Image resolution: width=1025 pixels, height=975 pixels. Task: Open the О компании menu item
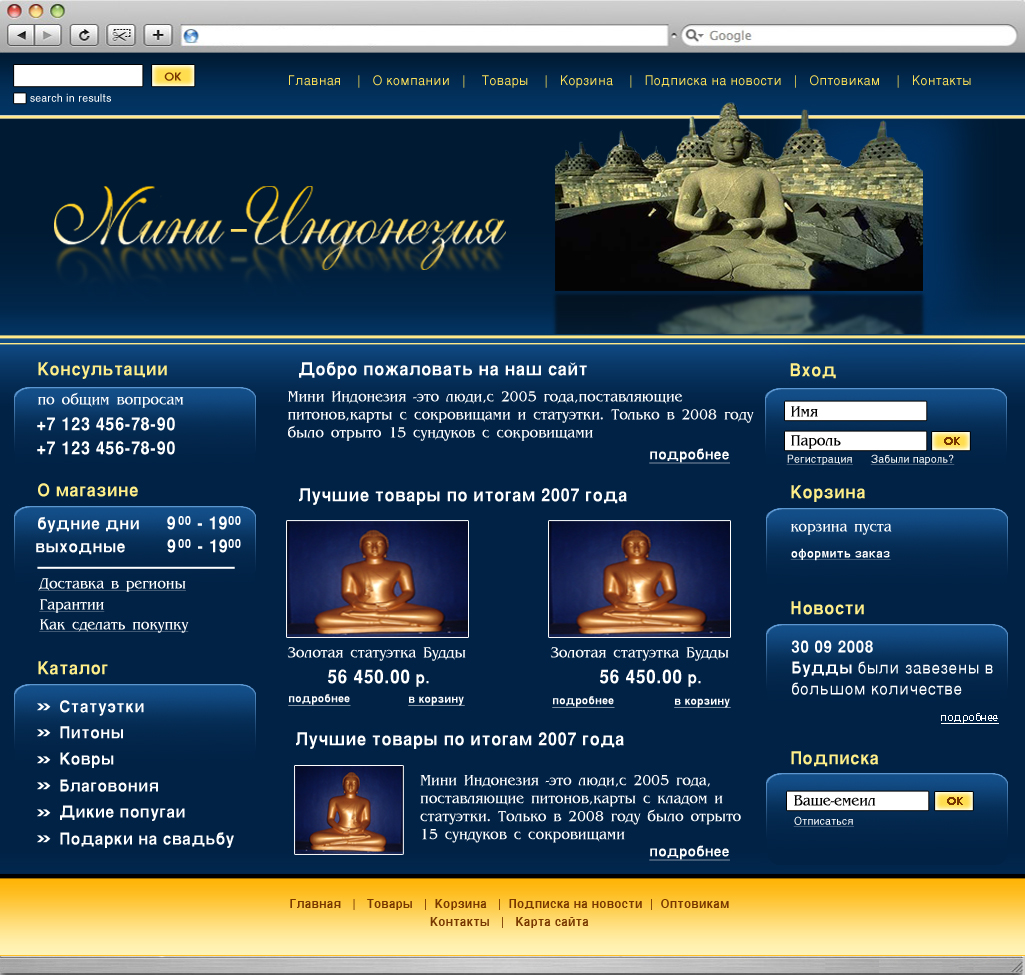[x=410, y=80]
